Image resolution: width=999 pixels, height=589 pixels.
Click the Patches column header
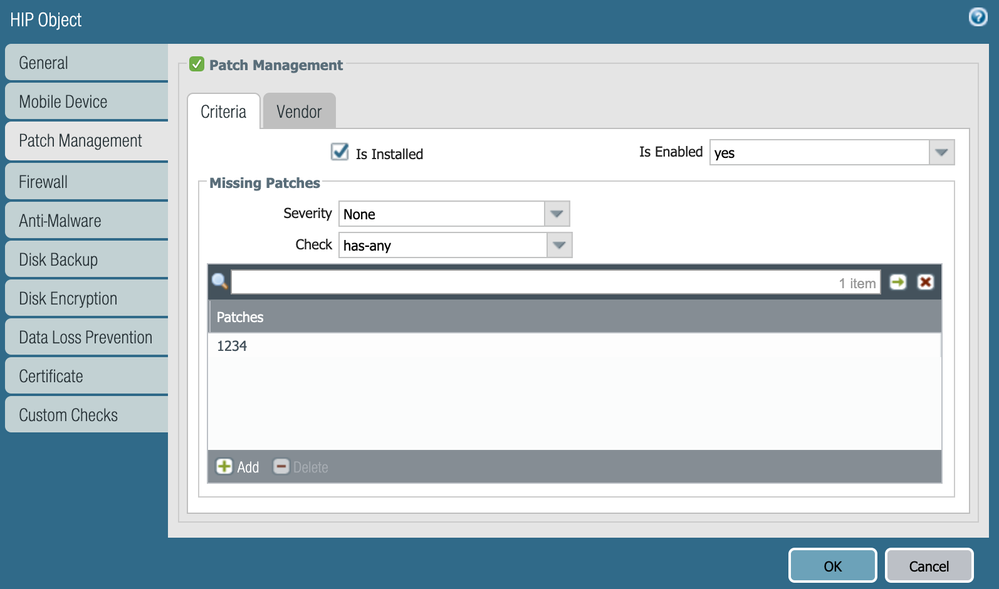click(575, 317)
